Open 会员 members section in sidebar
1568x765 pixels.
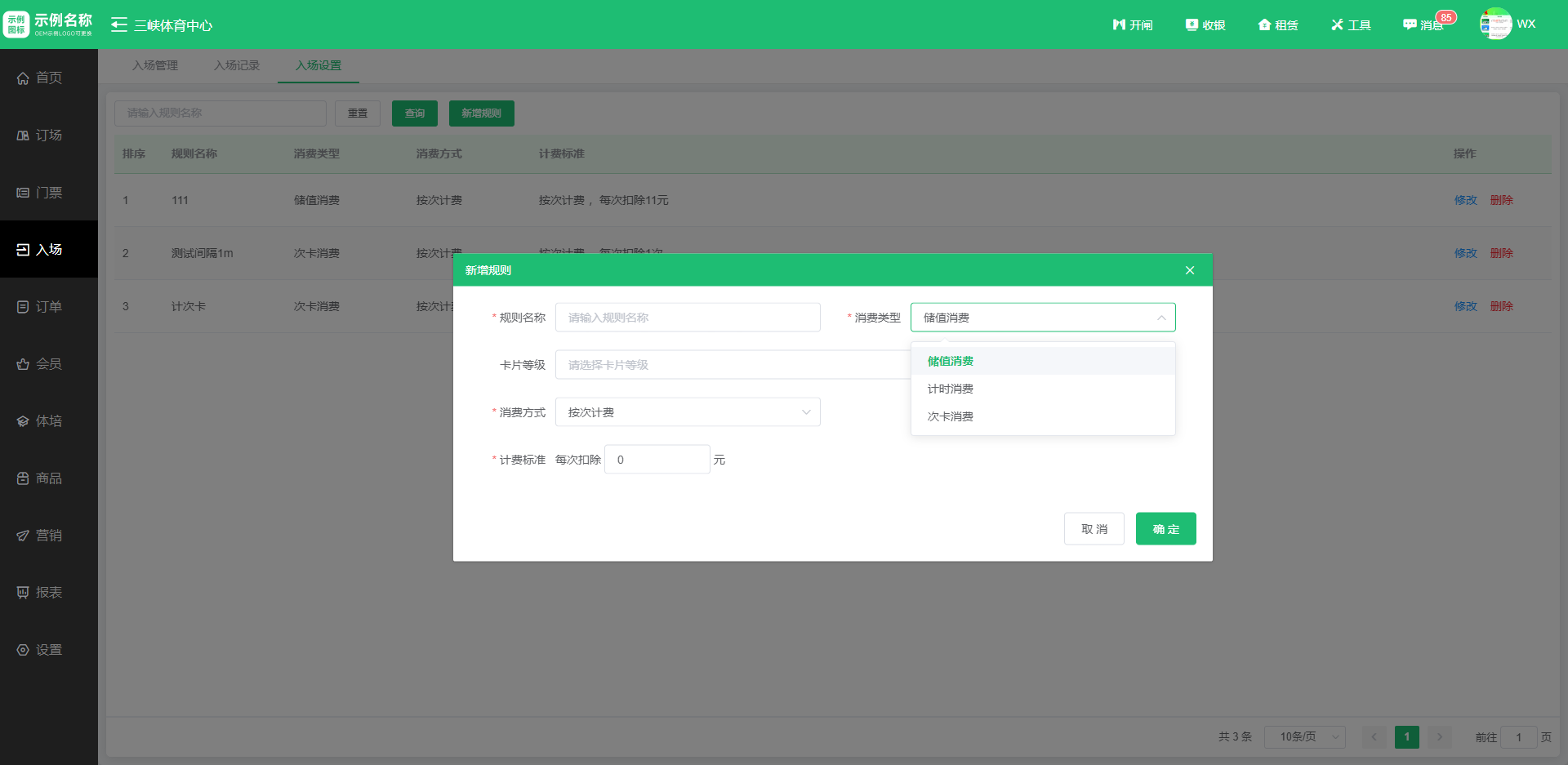click(49, 364)
